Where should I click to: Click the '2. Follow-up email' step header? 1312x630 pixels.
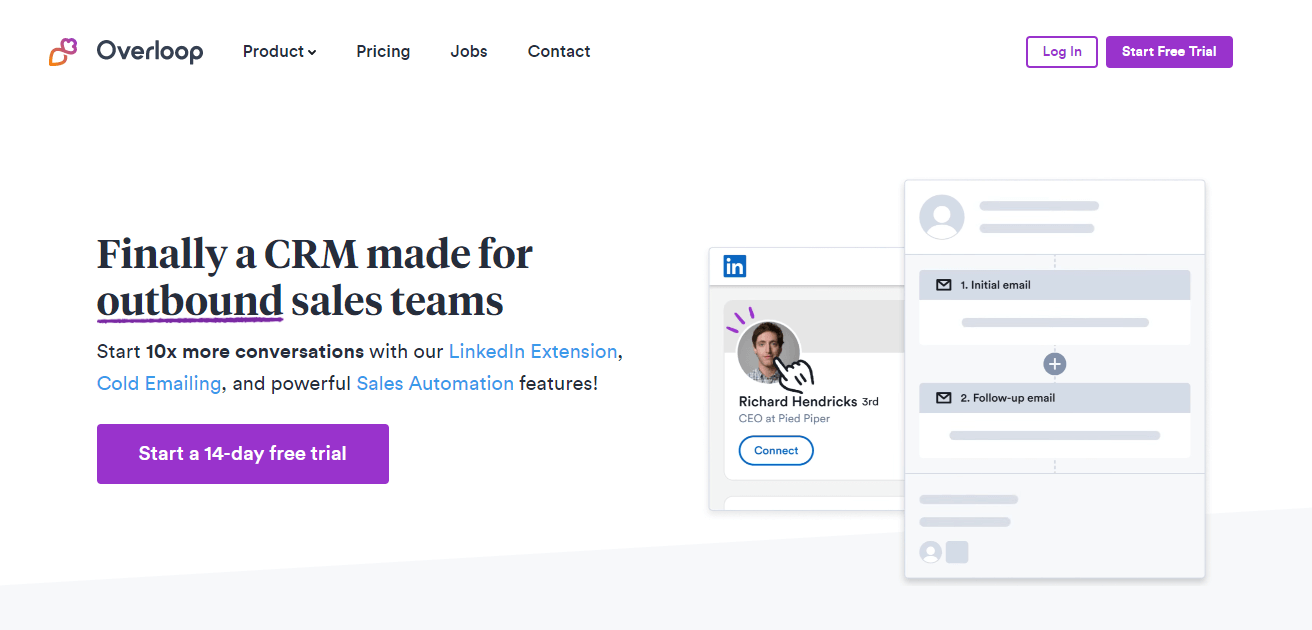coord(1055,398)
